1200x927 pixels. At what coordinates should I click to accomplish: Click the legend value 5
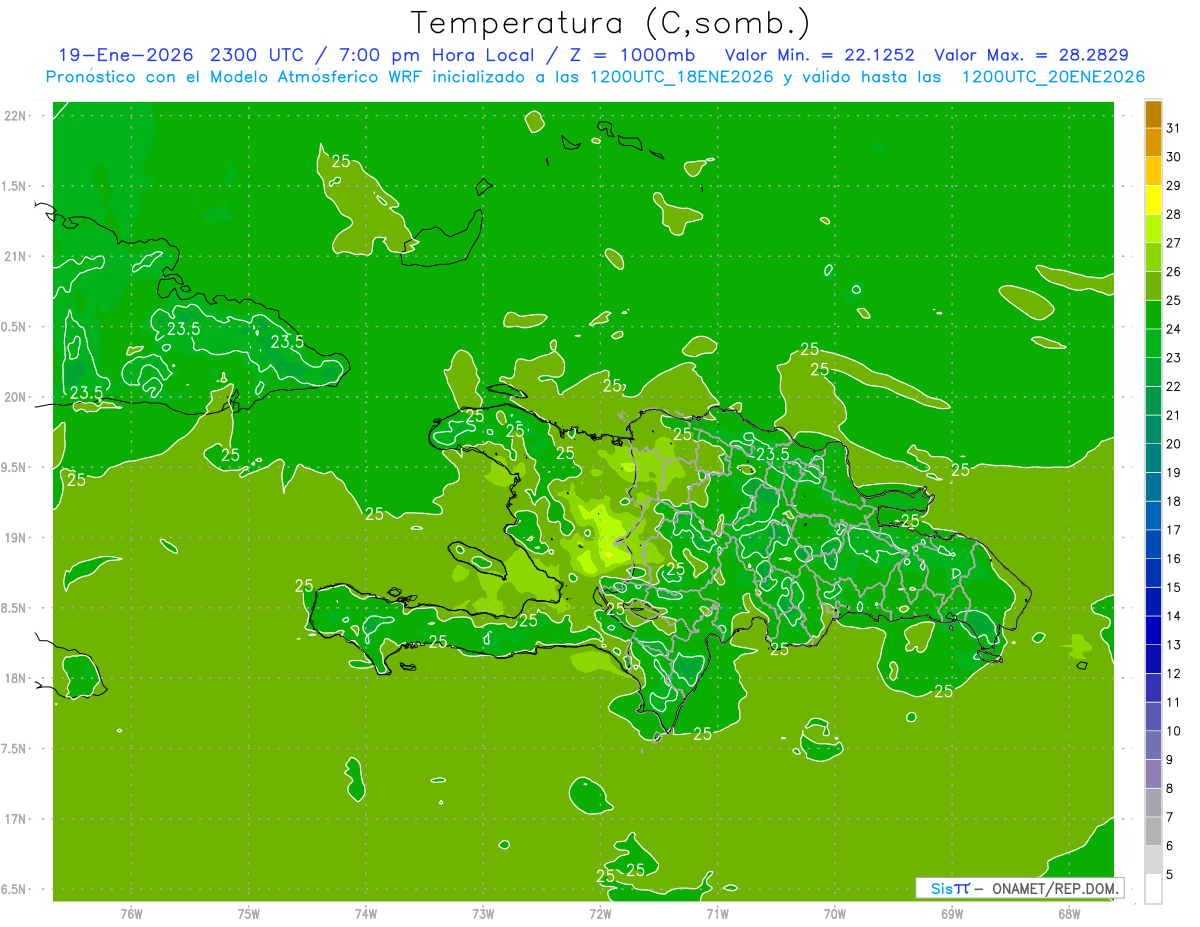[x=1170, y=874]
